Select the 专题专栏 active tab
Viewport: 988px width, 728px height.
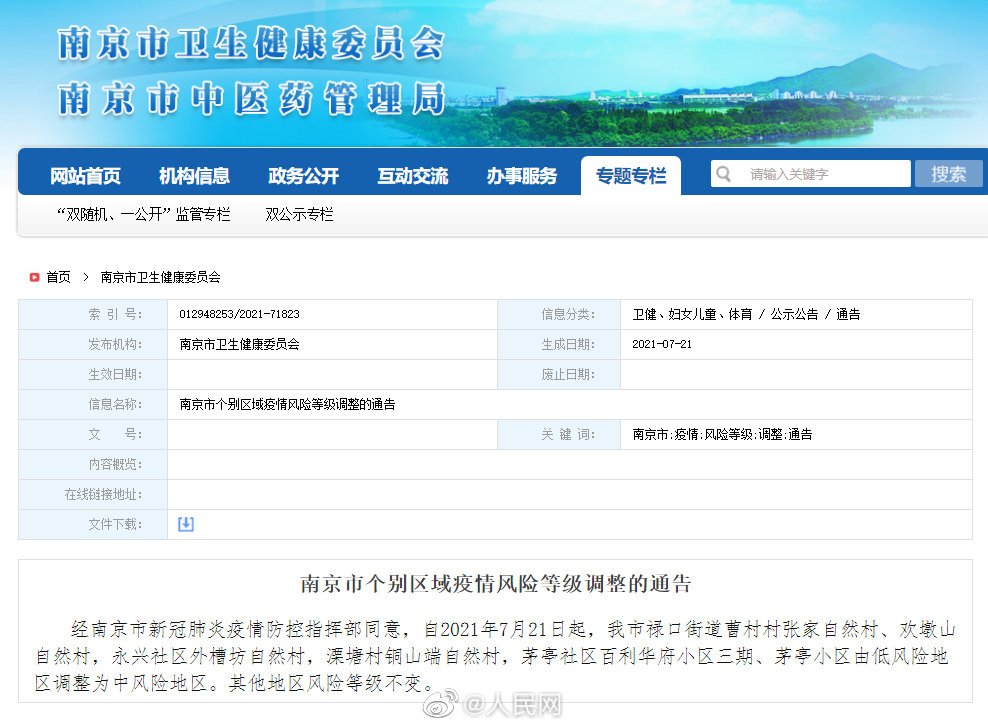630,176
